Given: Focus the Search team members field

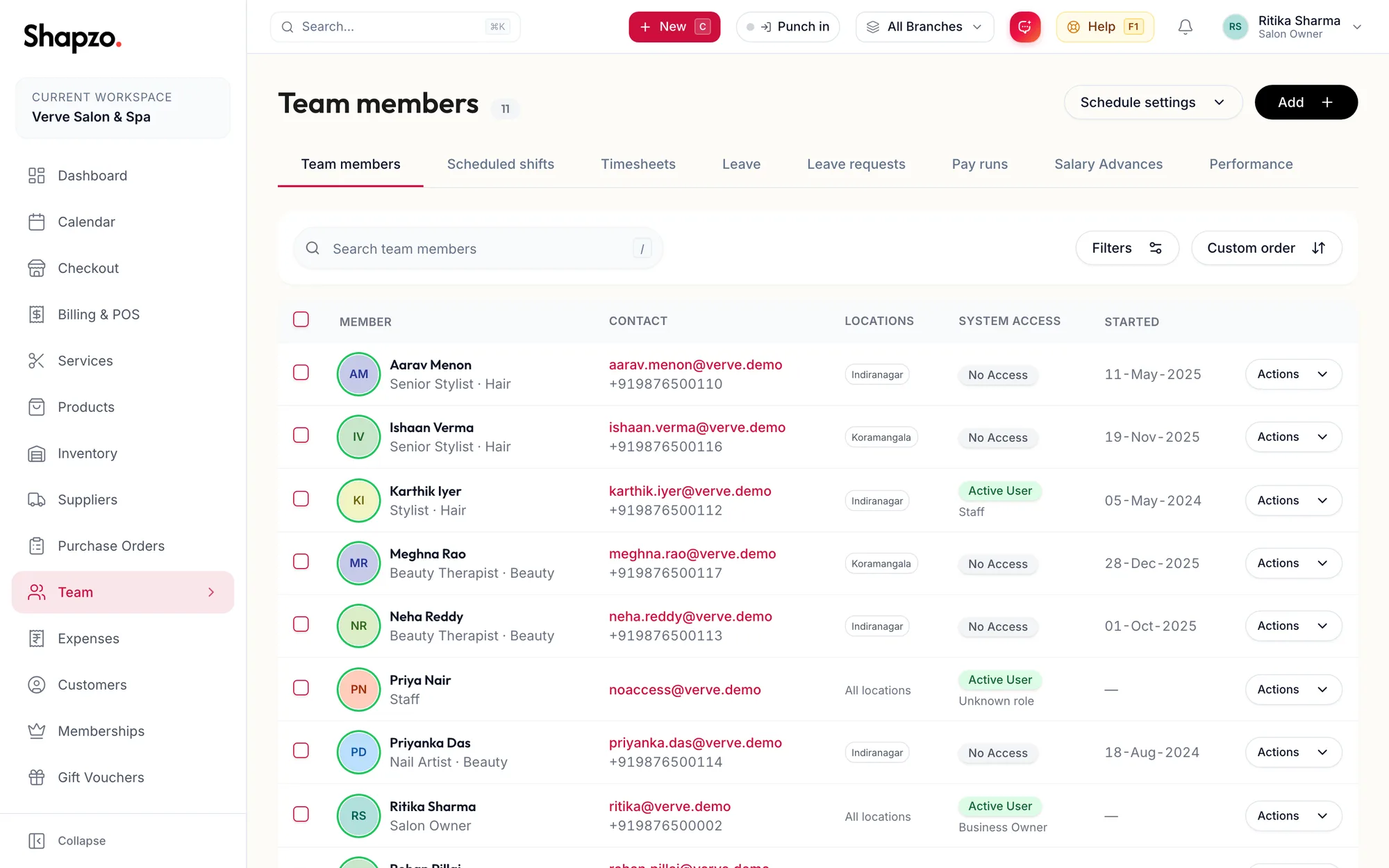Looking at the screenshot, I should pos(478,249).
